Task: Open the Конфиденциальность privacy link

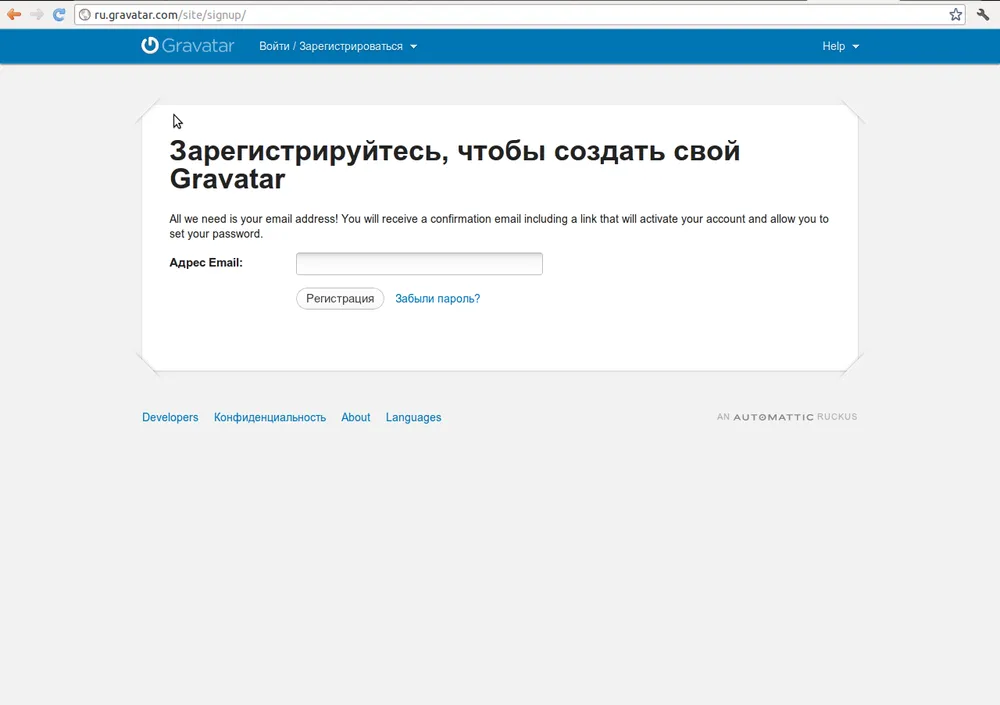Action: tap(270, 418)
